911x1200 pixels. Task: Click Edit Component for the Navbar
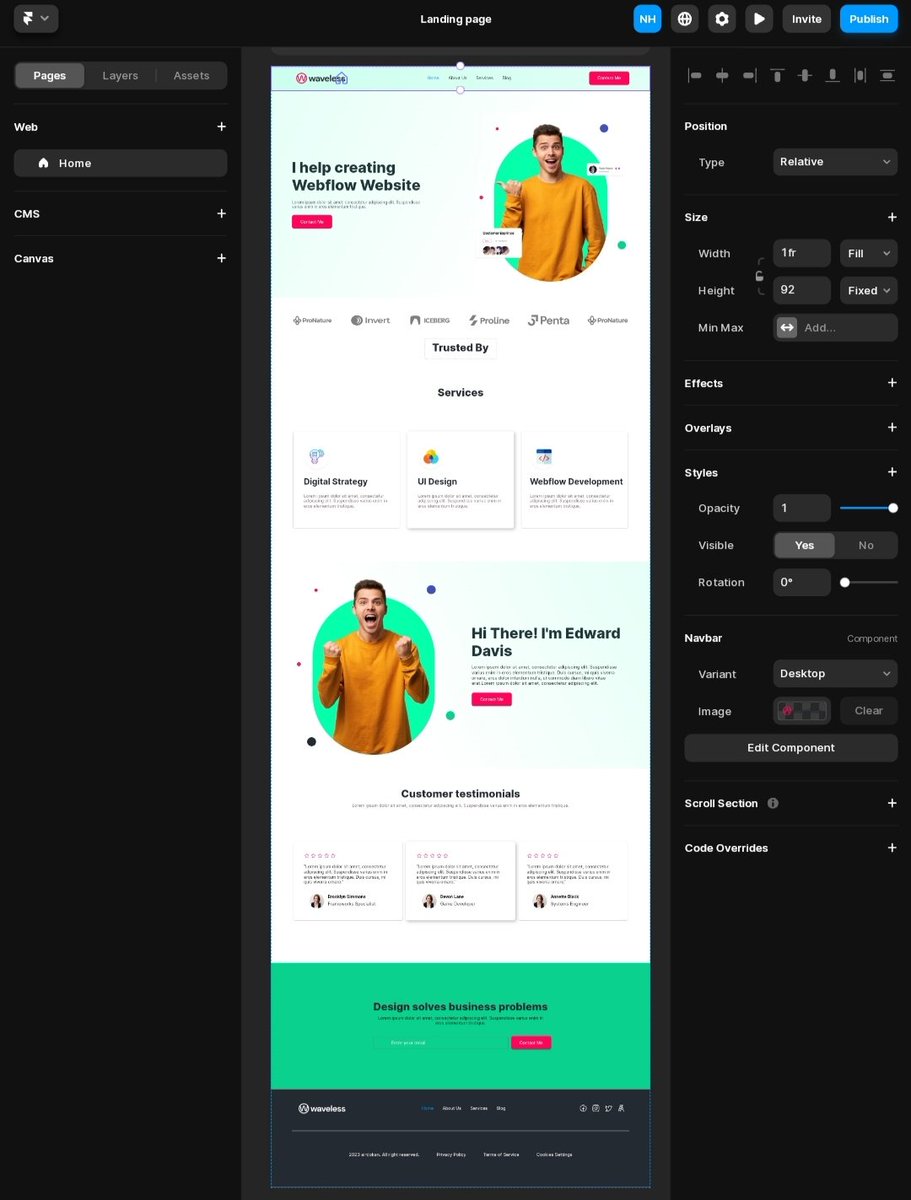click(790, 747)
